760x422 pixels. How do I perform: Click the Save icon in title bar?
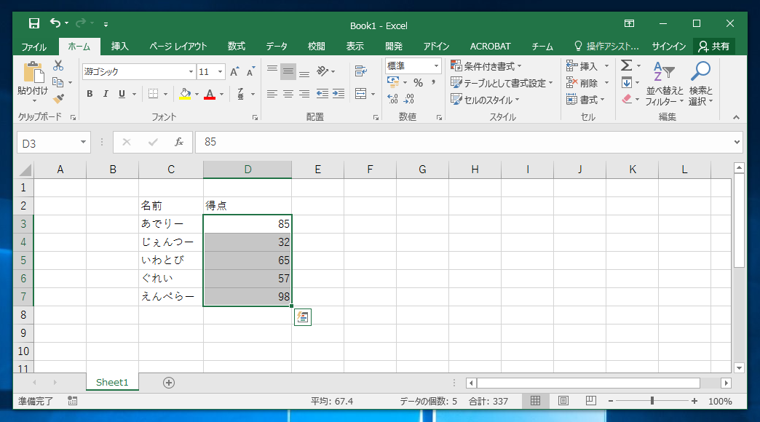pos(34,23)
